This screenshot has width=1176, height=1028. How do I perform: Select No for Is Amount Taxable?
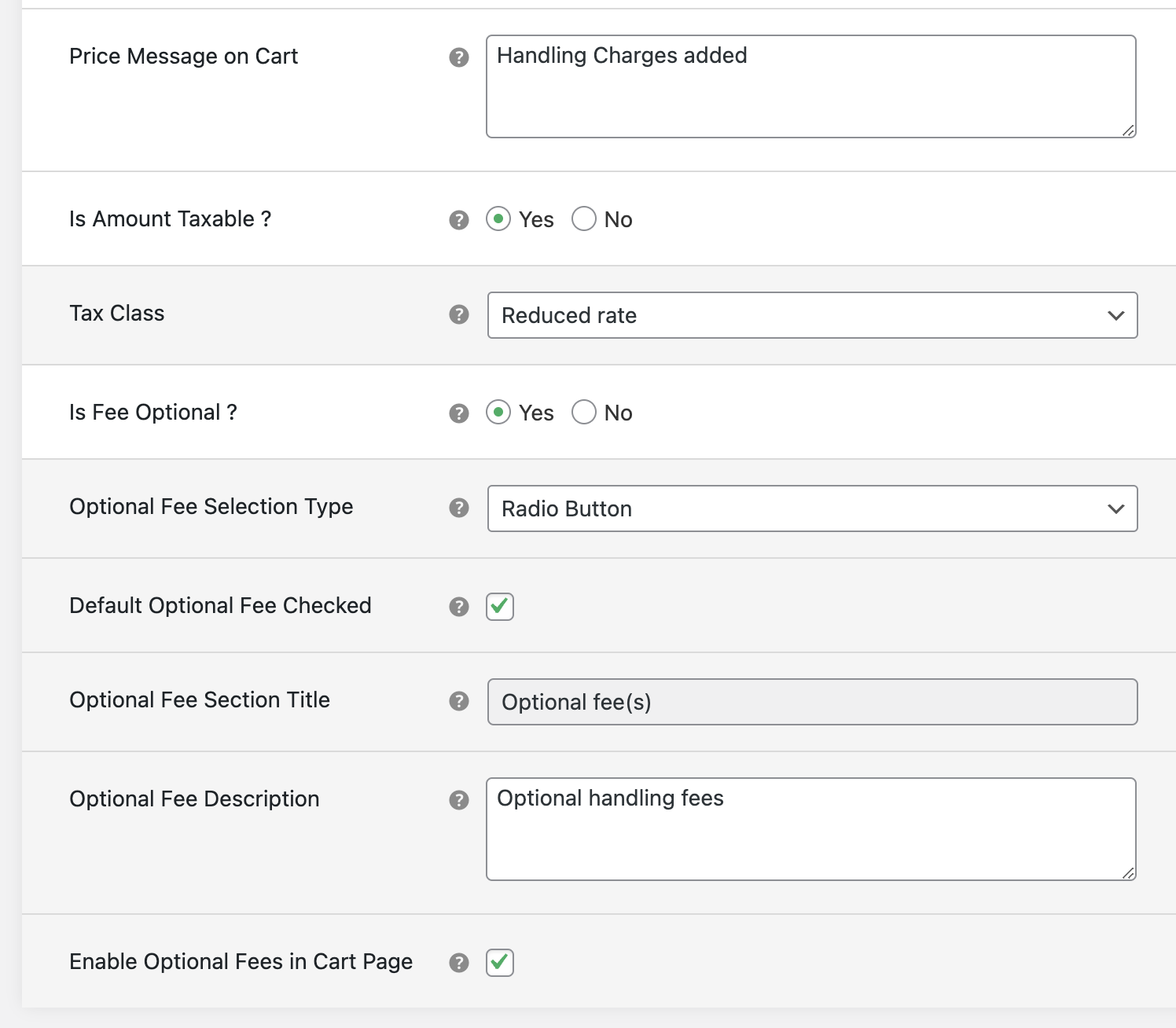point(584,218)
